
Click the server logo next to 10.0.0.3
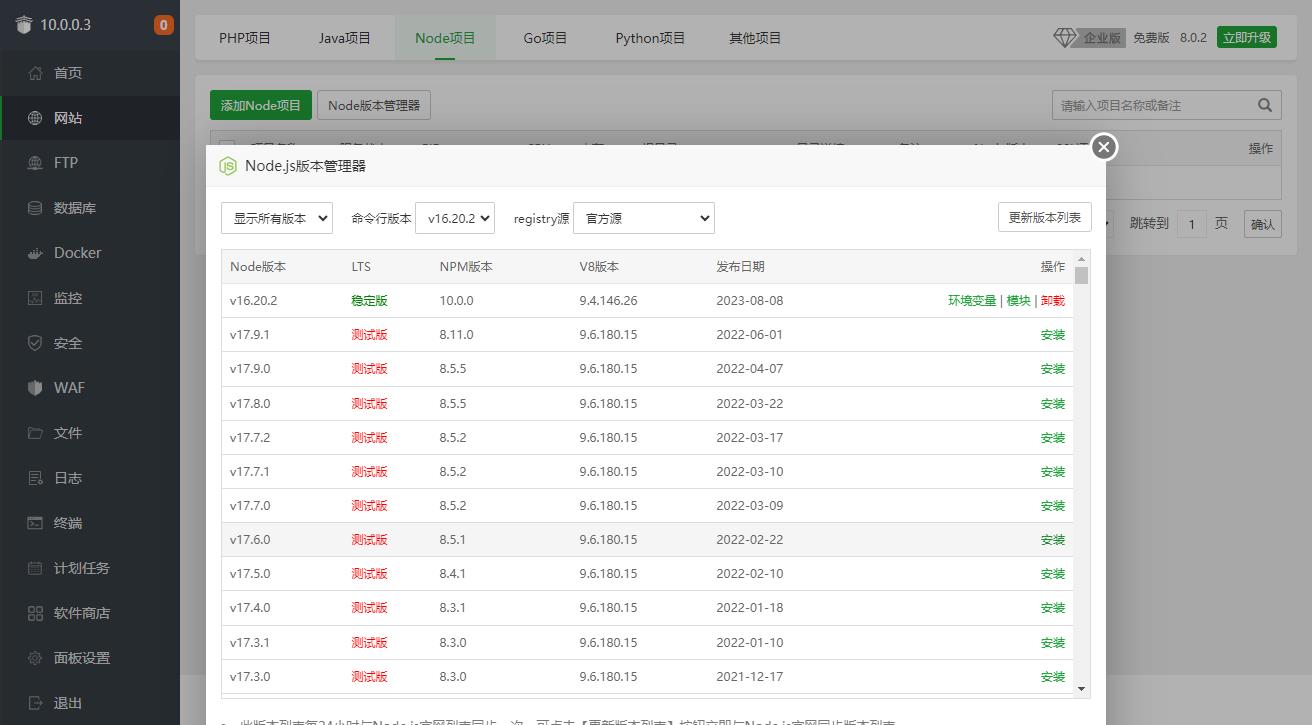pyautogui.click(x=24, y=25)
